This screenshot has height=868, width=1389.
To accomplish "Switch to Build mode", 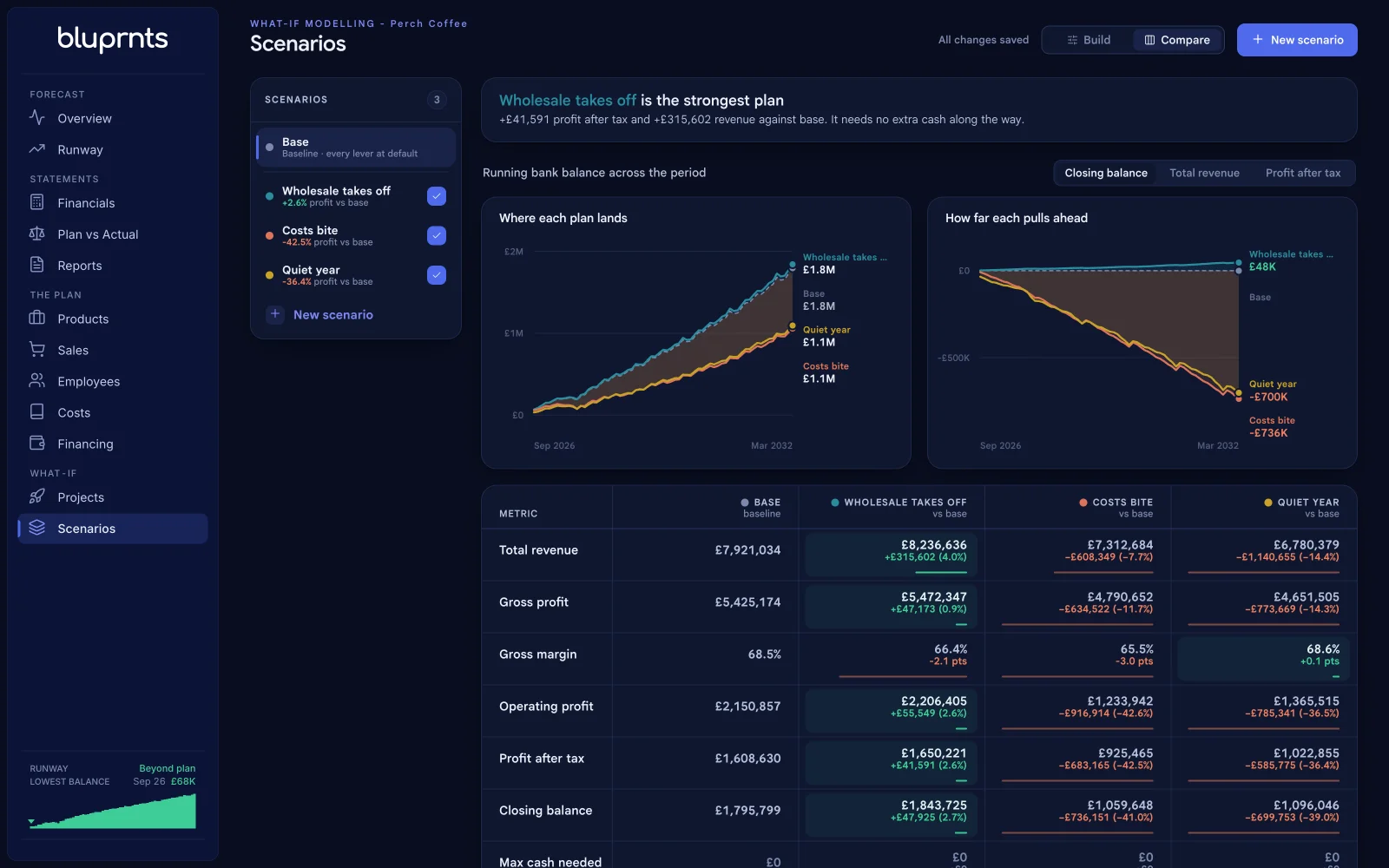I will coord(1089,40).
